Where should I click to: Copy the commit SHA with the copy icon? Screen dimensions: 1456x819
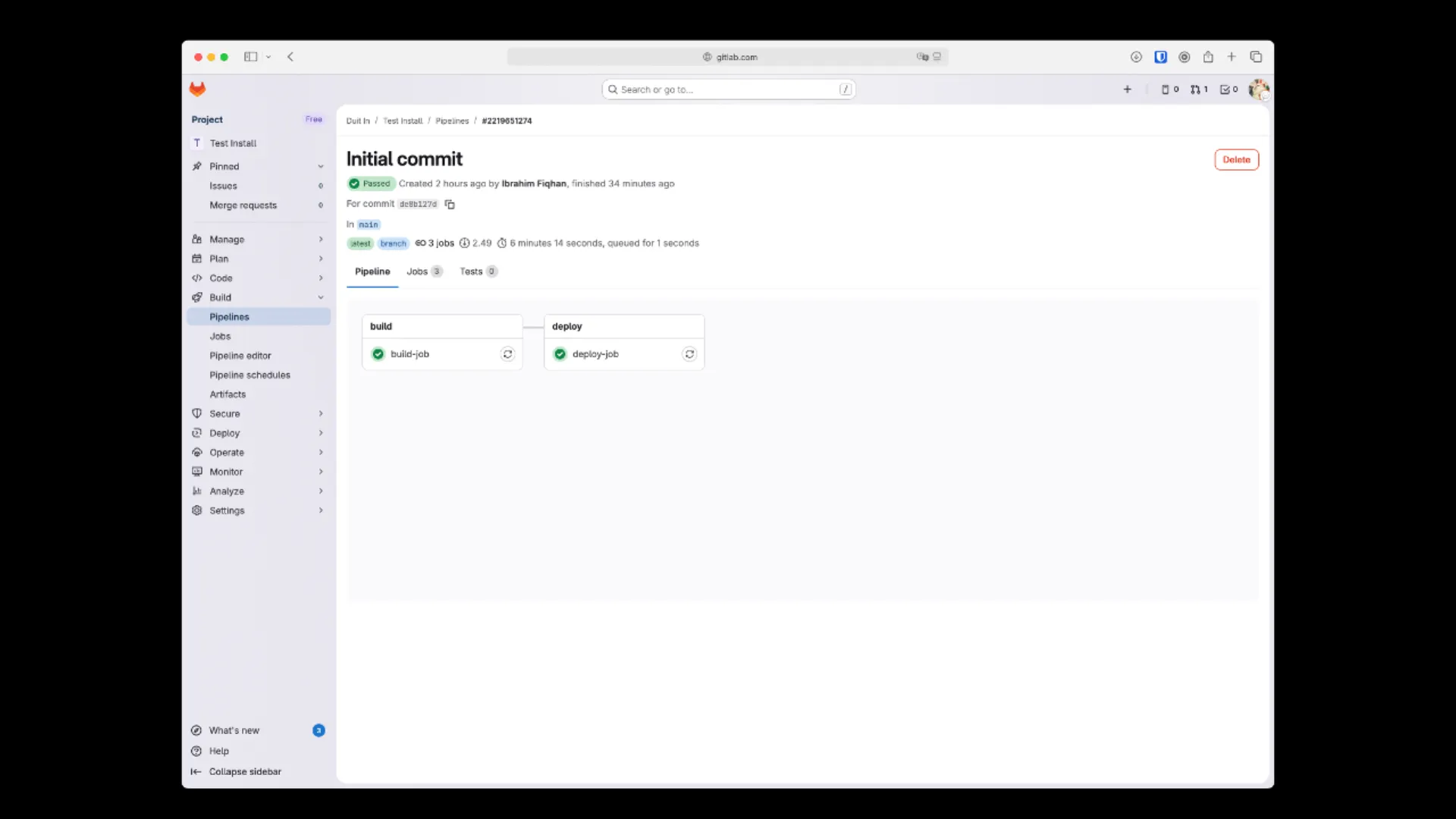[x=450, y=204]
